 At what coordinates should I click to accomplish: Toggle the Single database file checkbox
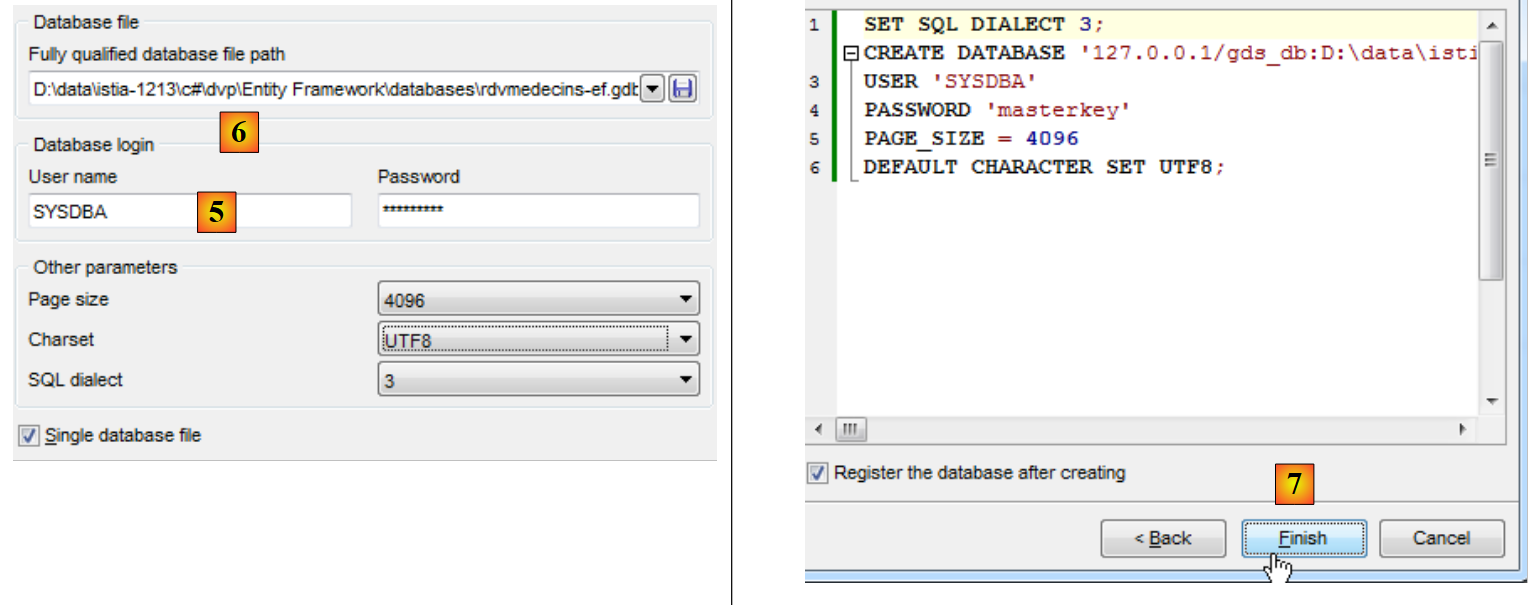point(29,436)
